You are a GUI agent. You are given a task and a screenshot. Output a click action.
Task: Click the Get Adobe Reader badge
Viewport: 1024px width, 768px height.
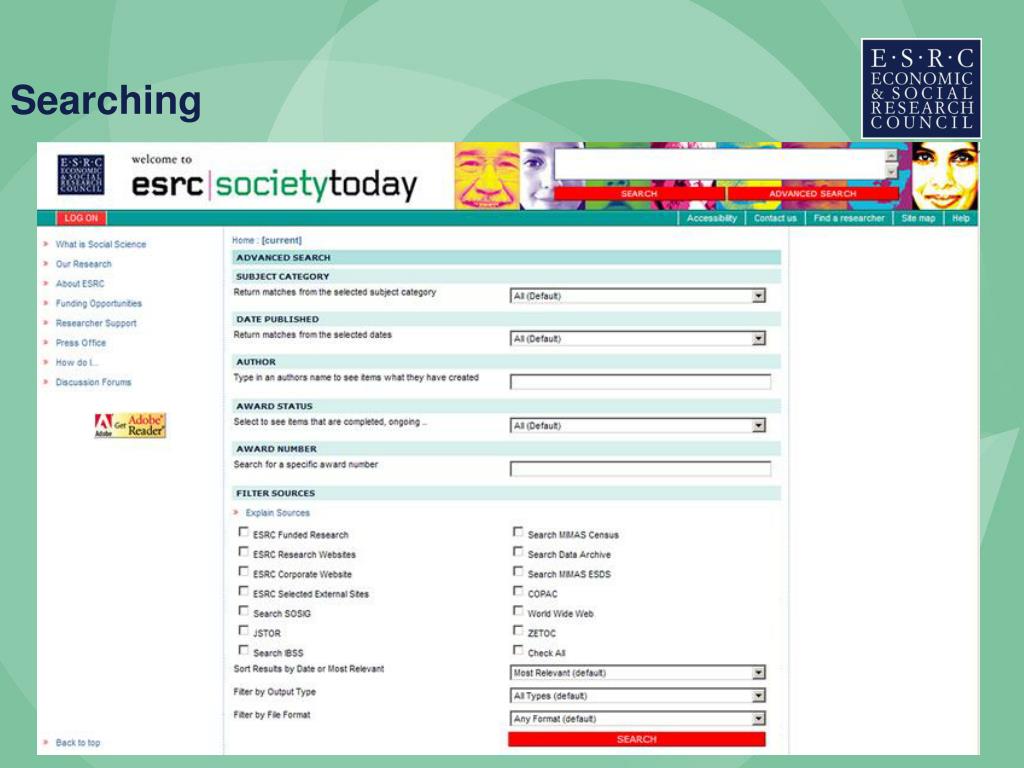tap(130, 425)
